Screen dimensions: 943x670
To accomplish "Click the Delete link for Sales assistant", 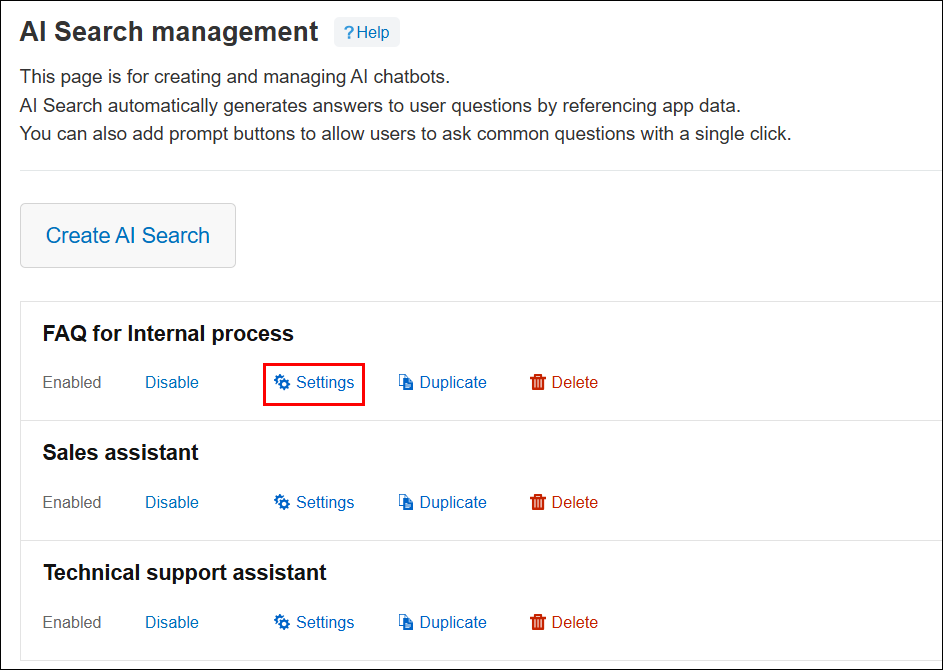I will click(573, 502).
